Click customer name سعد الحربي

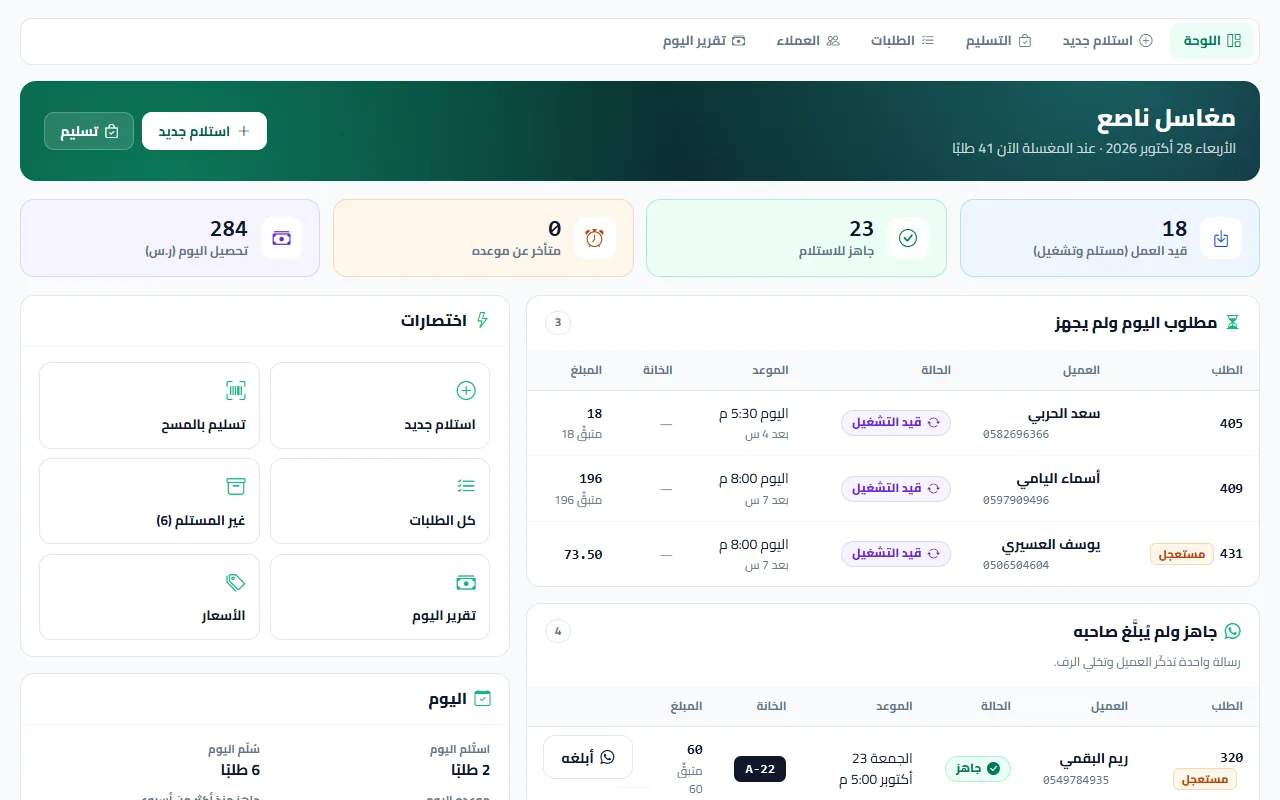coord(1064,413)
